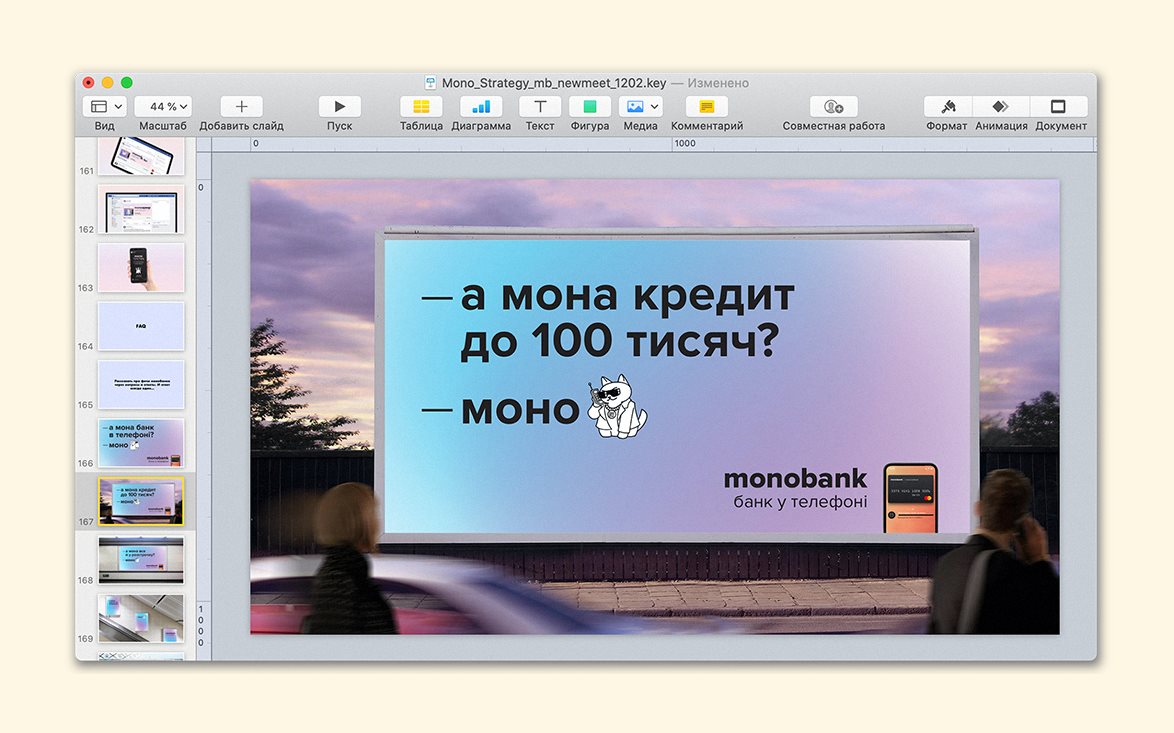Screen dimensions: 1174x733
Task: Select slide 165 text thumbnail
Action: [x=141, y=384]
